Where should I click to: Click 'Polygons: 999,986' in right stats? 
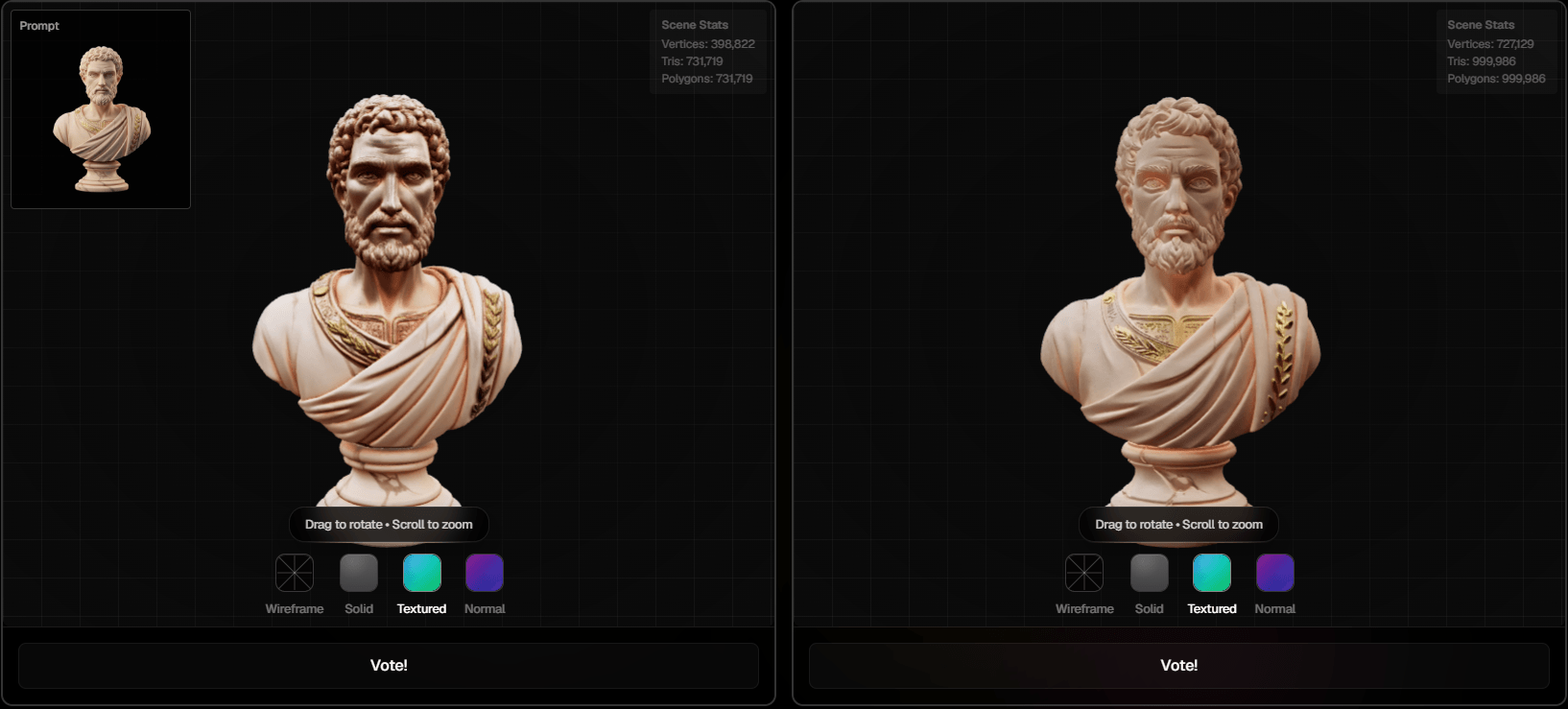pos(1496,79)
